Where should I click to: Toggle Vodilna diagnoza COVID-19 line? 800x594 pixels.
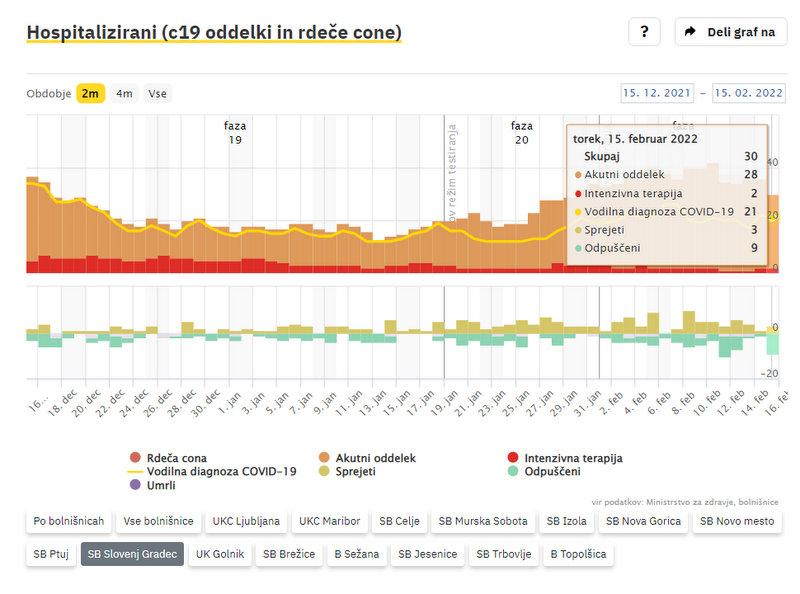pyautogui.click(x=221, y=471)
